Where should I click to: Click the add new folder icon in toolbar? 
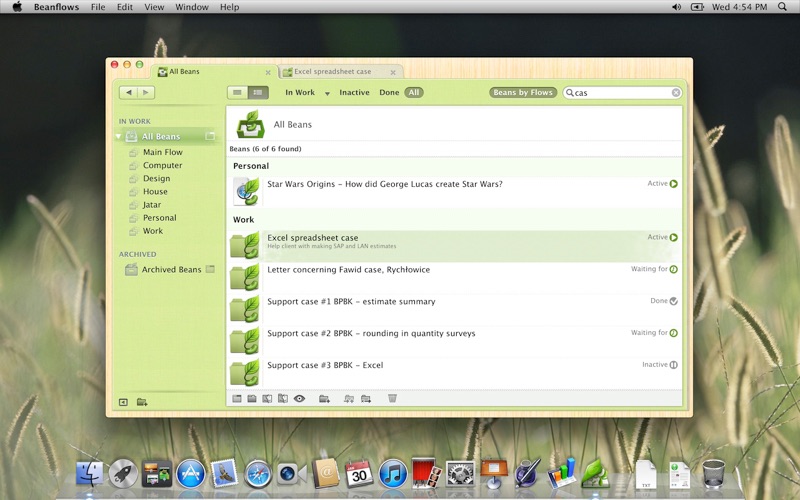pos(324,398)
